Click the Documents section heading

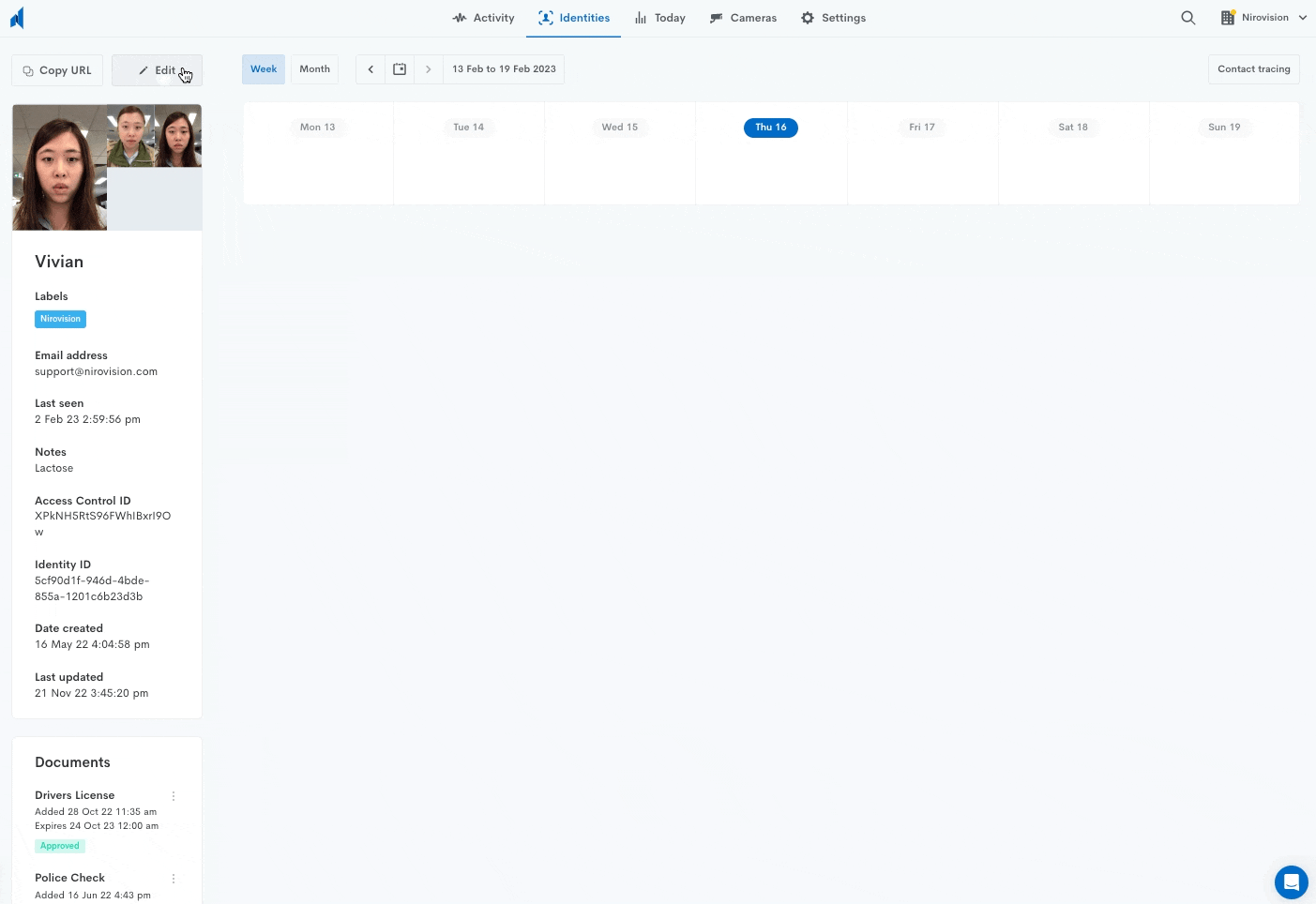click(72, 762)
